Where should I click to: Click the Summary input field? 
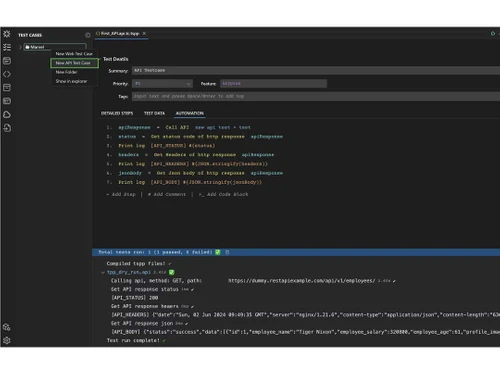[x=316, y=70]
